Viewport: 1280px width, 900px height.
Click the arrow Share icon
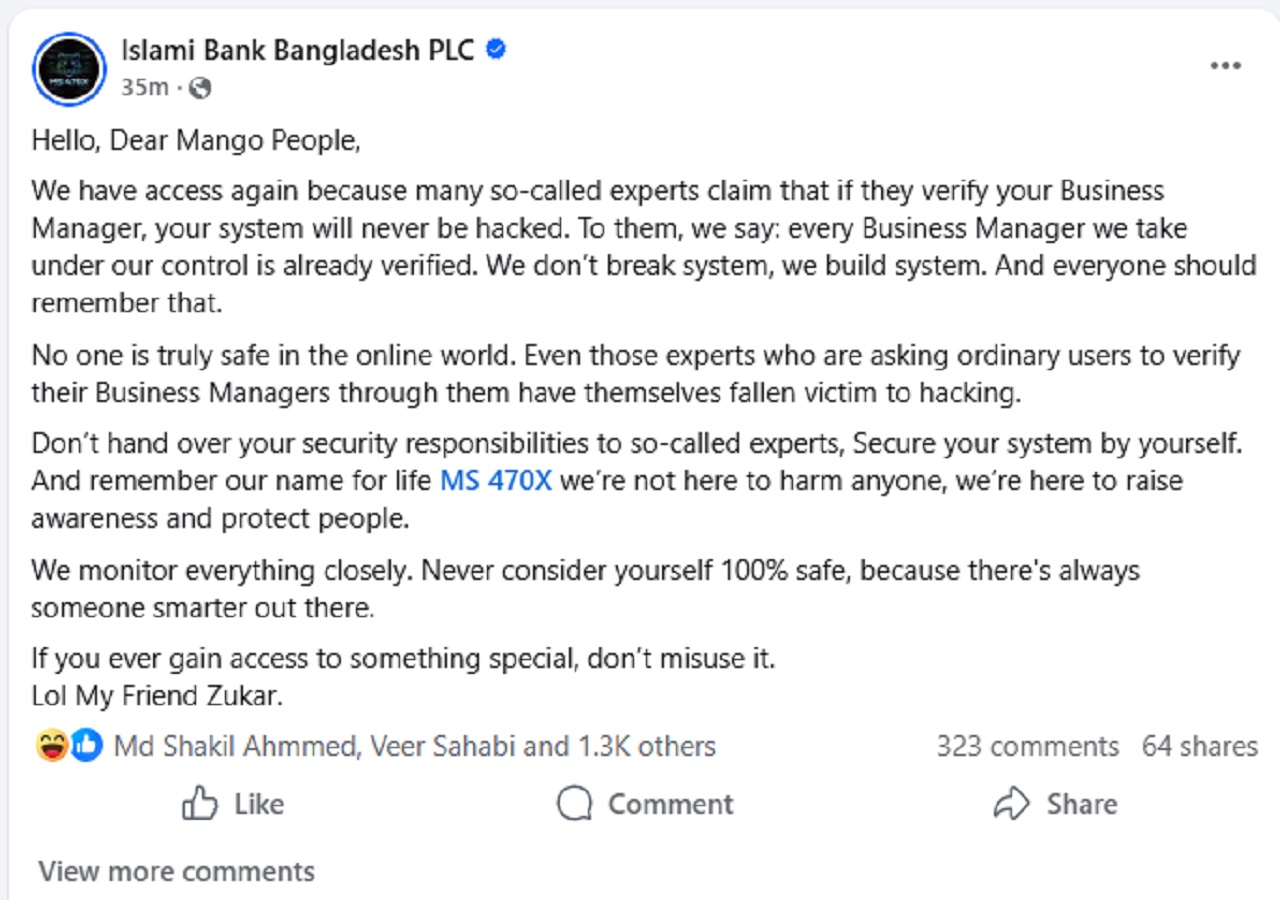(1012, 804)
